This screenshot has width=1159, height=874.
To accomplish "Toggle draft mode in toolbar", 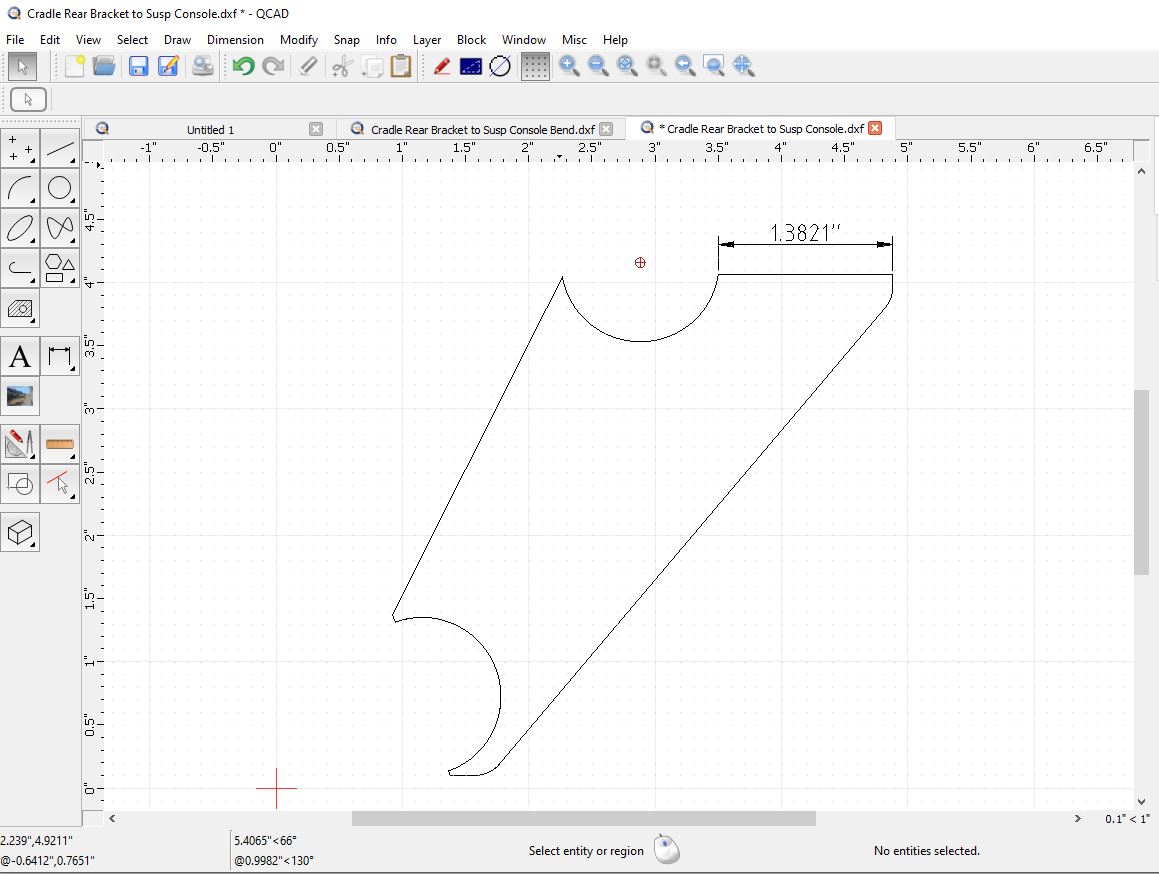I will [441, 67].
